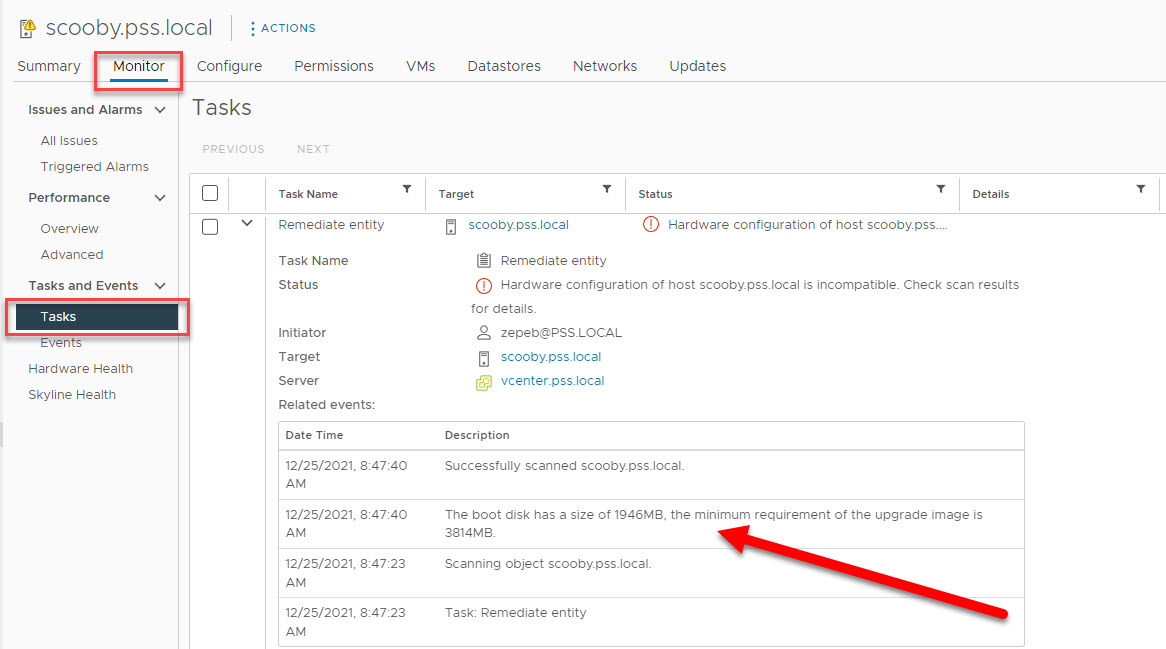This screenshot has height=649, width=1166.
Task: Collapse the Remediate entity task details chevron
Action: click(246, 224)
